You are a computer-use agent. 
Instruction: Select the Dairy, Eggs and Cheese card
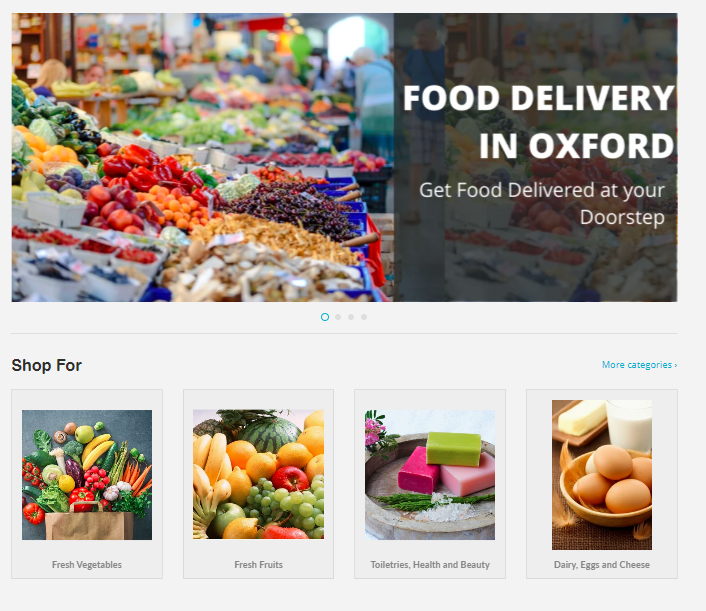(x=602, y=484)
